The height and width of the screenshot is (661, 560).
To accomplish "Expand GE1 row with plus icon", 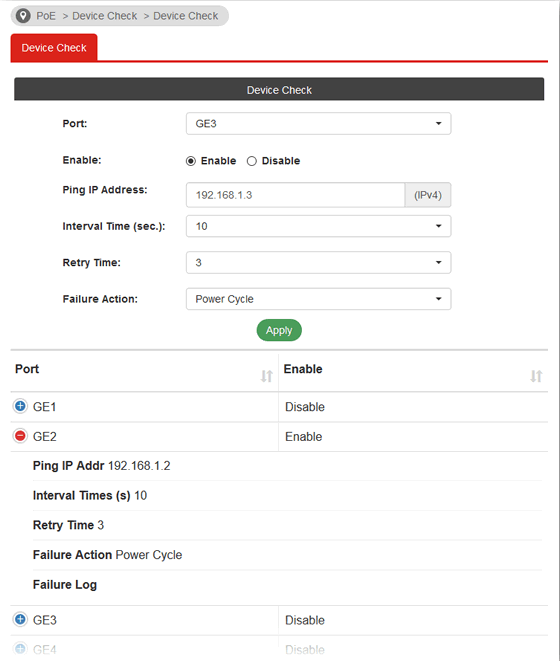I will 20,406.
